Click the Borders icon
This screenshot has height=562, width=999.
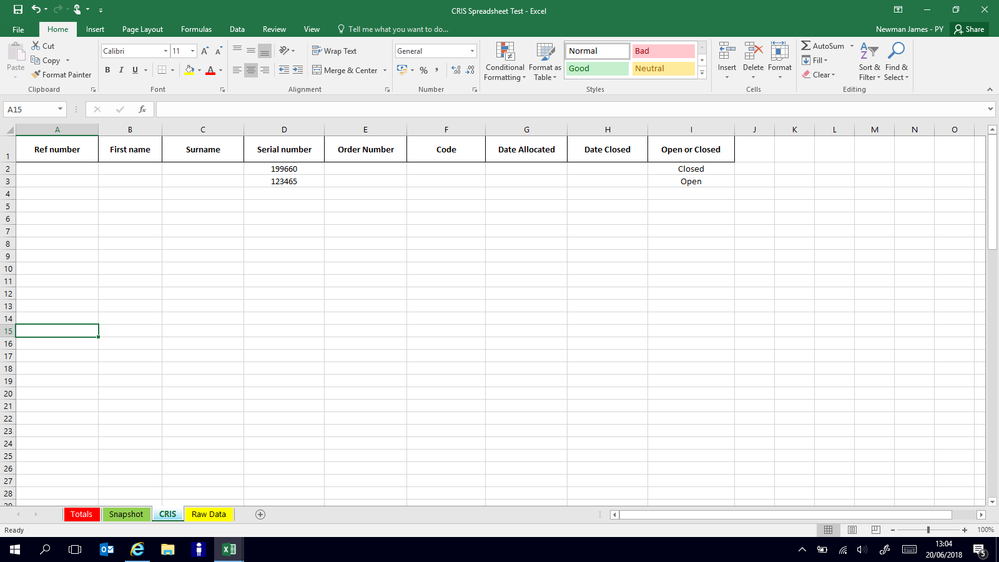tap(162, 70)
